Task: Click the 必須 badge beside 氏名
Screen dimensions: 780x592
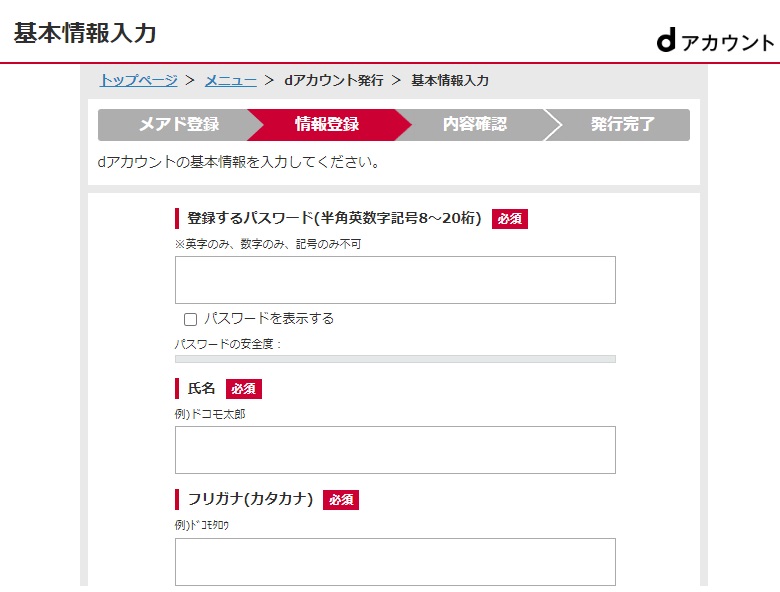Action: pos(244,389)
